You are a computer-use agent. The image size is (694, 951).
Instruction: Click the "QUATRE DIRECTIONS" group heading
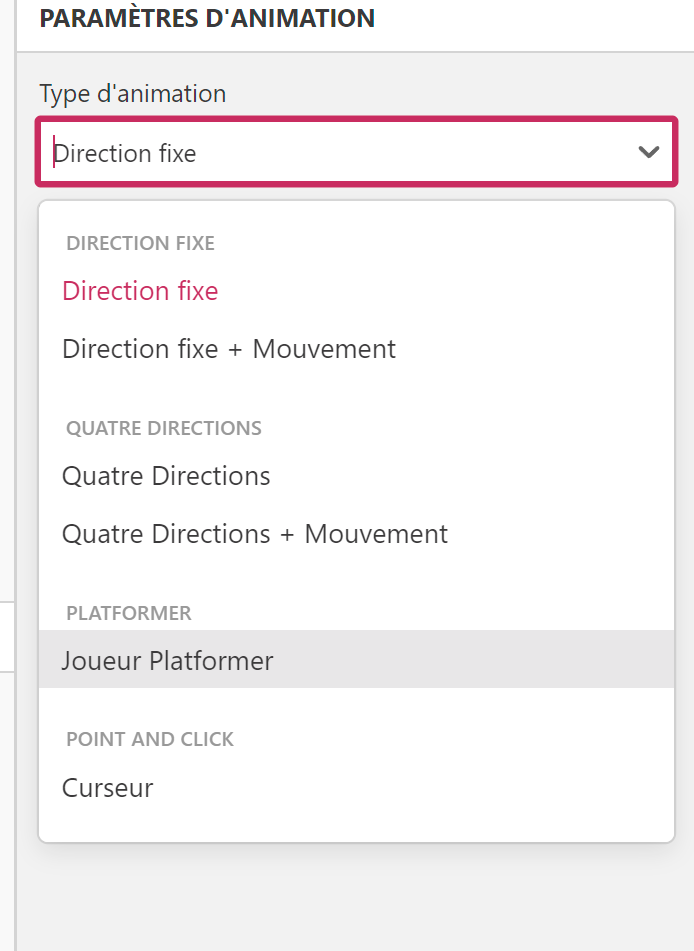coord(164,428)
